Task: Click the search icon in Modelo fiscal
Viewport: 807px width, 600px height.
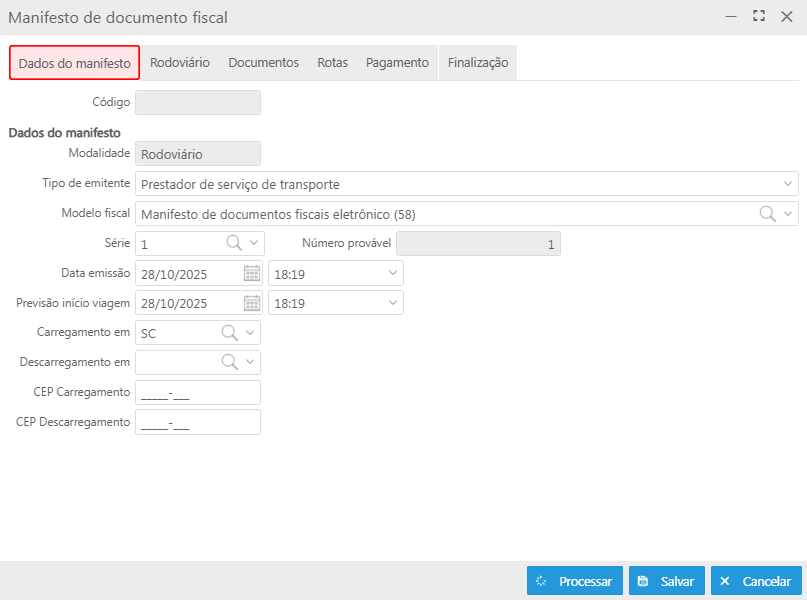Action: [767, 213]
